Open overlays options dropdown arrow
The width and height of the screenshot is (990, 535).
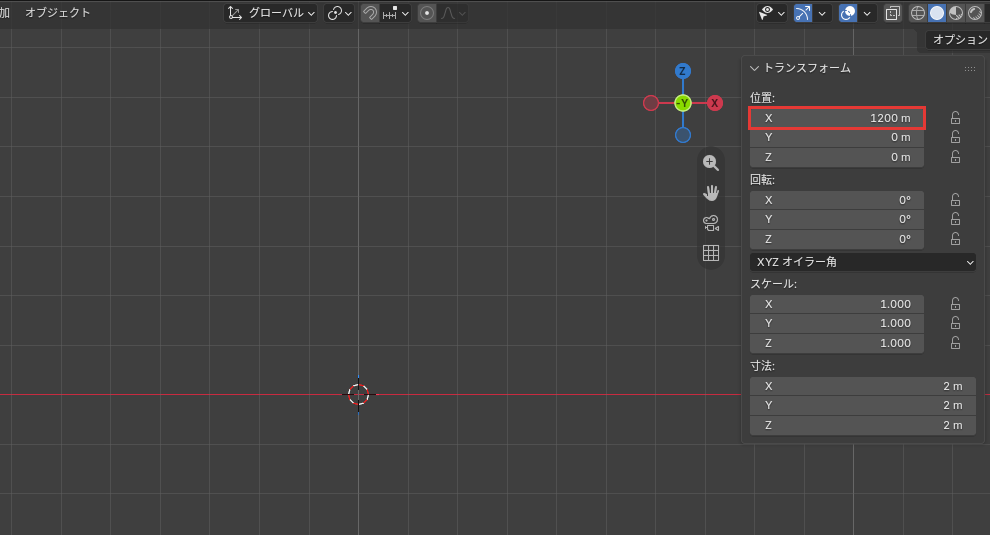[x=867, y=13]
